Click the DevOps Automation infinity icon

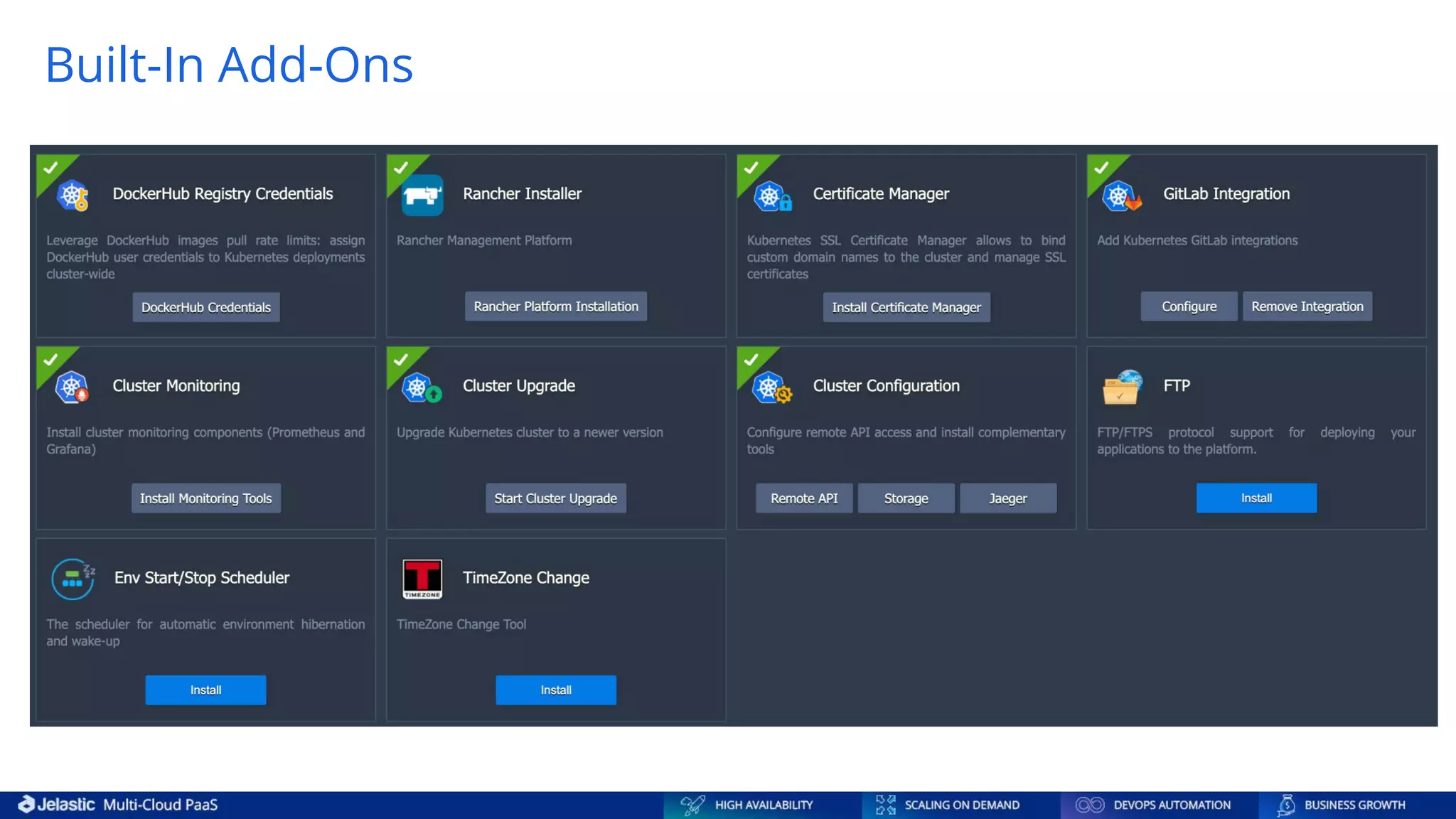click(1090, 805)
